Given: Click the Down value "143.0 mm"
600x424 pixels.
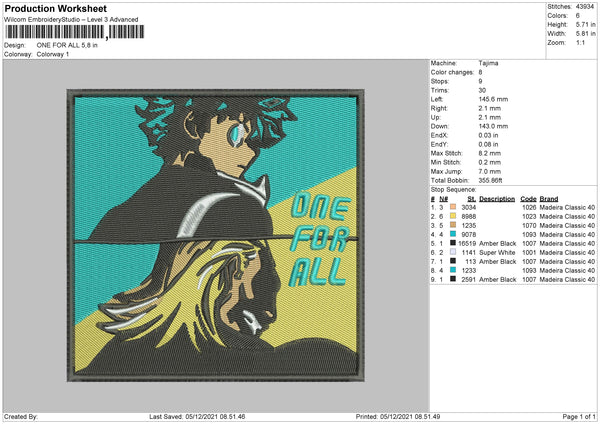Looking at the screenshot, I should click(493, 126).
